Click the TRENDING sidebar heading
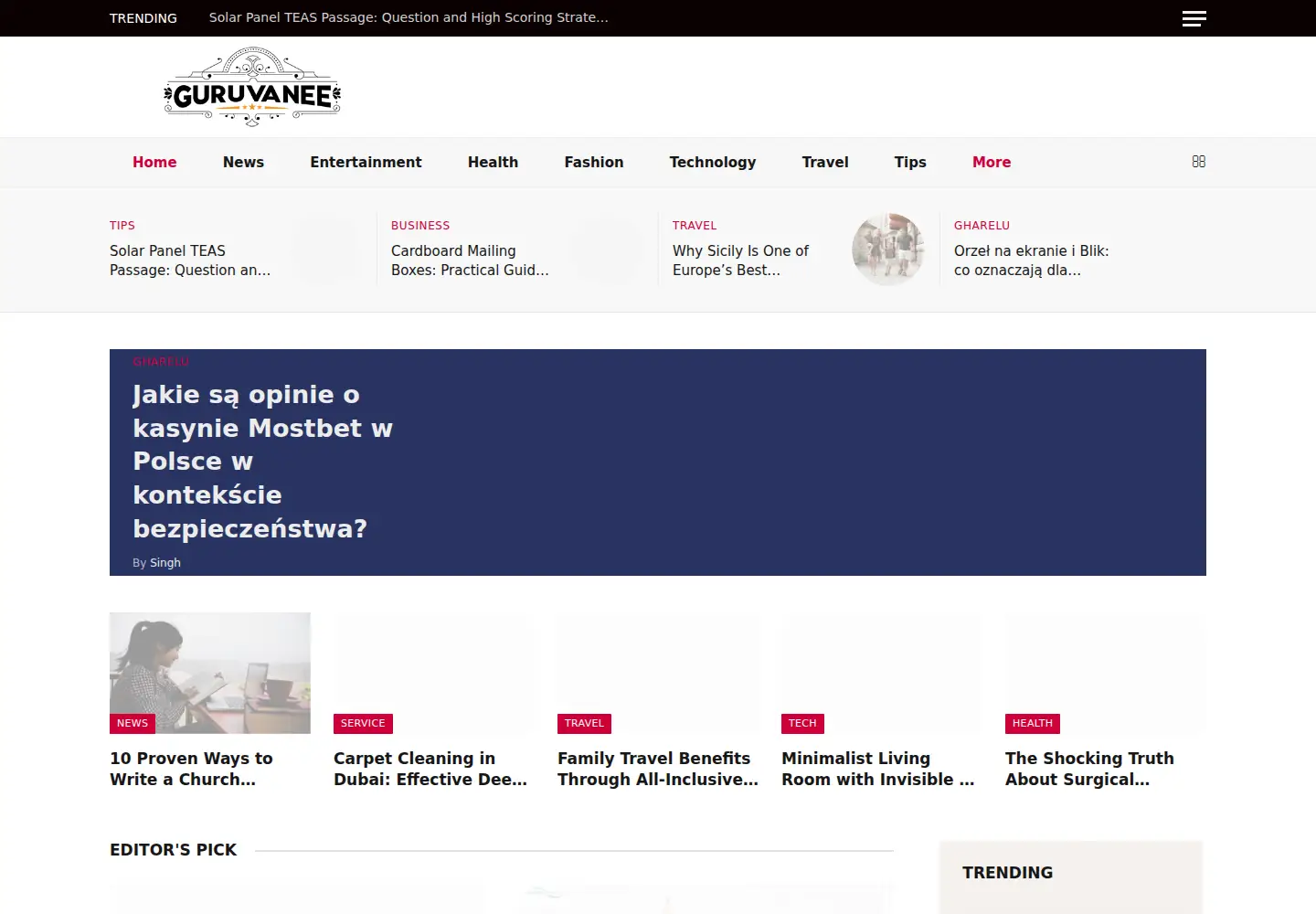The width and height of the screenshot is (1316, 914). tap(1007, 872)
